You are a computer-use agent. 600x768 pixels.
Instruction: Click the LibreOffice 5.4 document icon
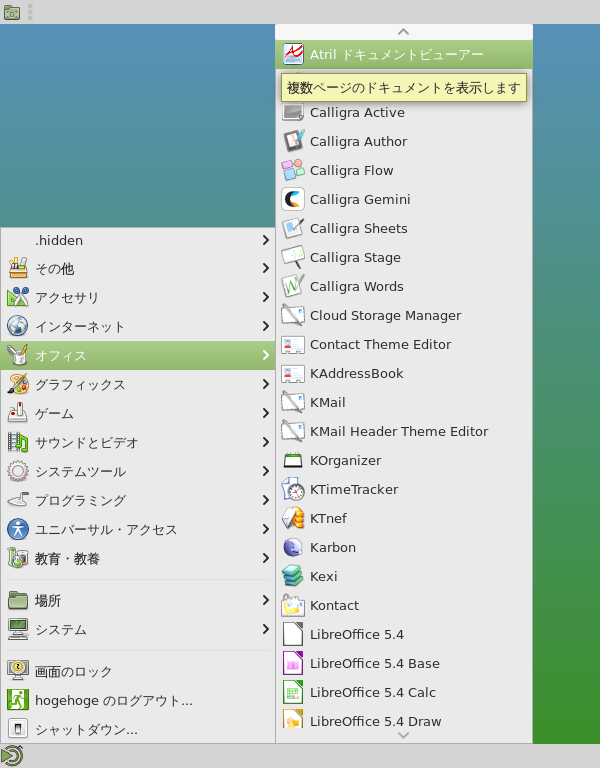pyautogui.click(x=293, y=634)
